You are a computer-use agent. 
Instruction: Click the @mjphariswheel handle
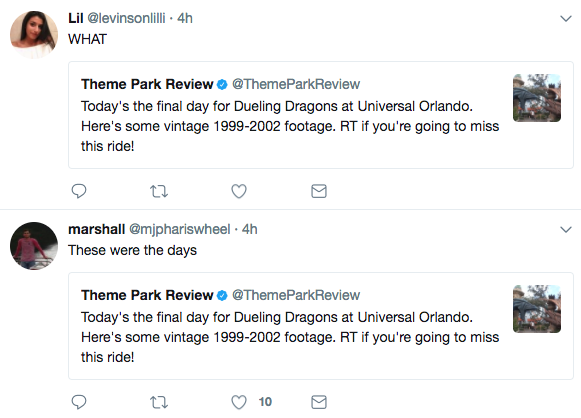pyautogui.click(x=180, y=229)
